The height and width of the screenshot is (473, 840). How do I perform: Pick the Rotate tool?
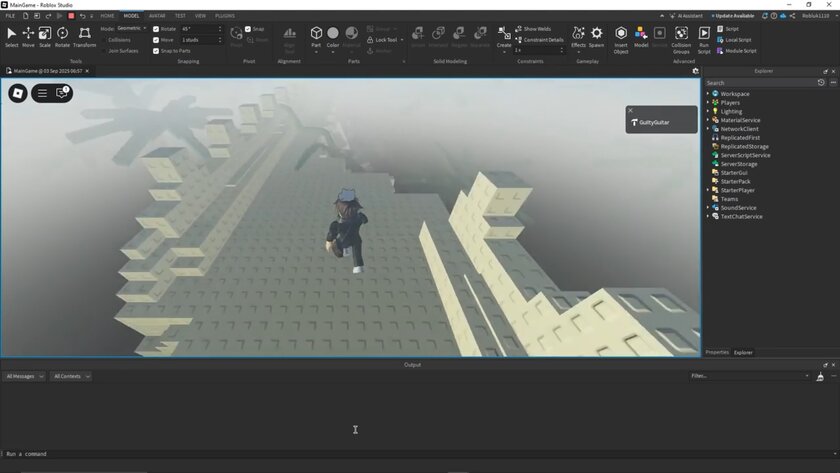click(62, 37)
